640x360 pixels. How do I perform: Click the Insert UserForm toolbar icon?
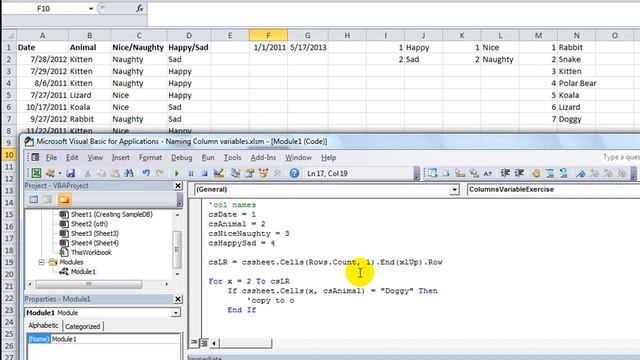[x=50, y=173]
